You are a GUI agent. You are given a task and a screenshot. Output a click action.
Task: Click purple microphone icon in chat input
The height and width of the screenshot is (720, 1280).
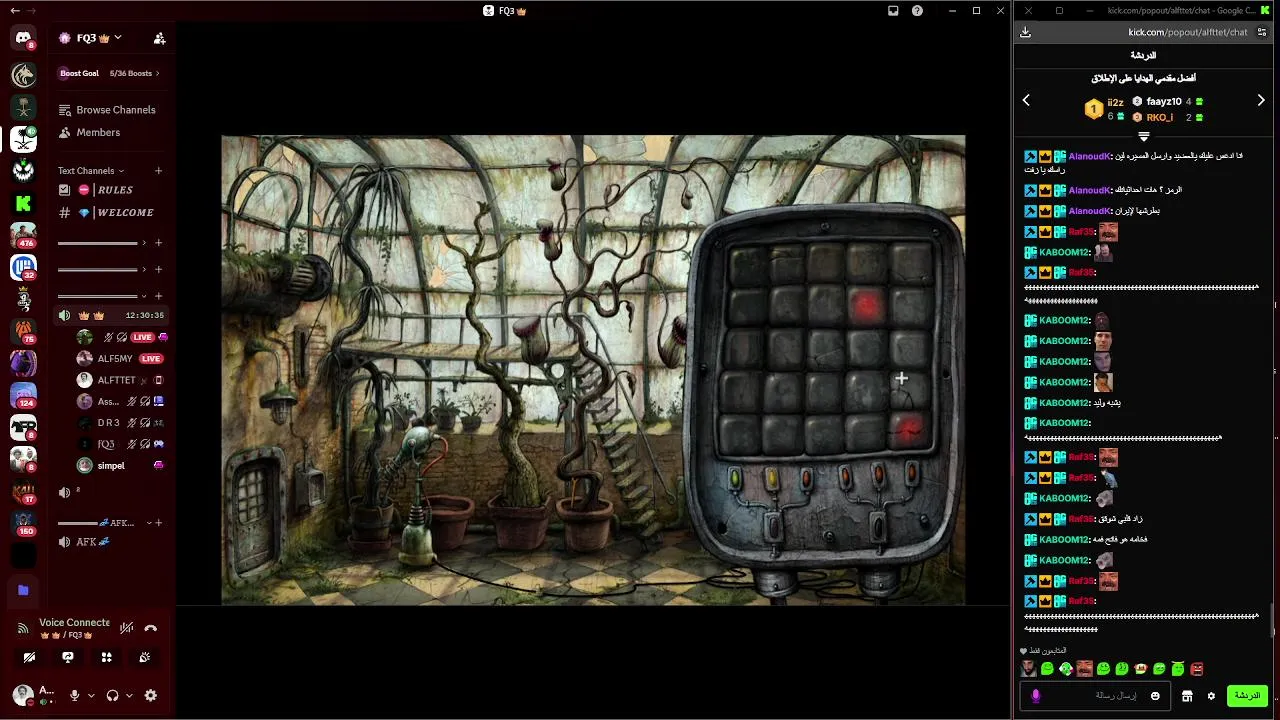1036,695
